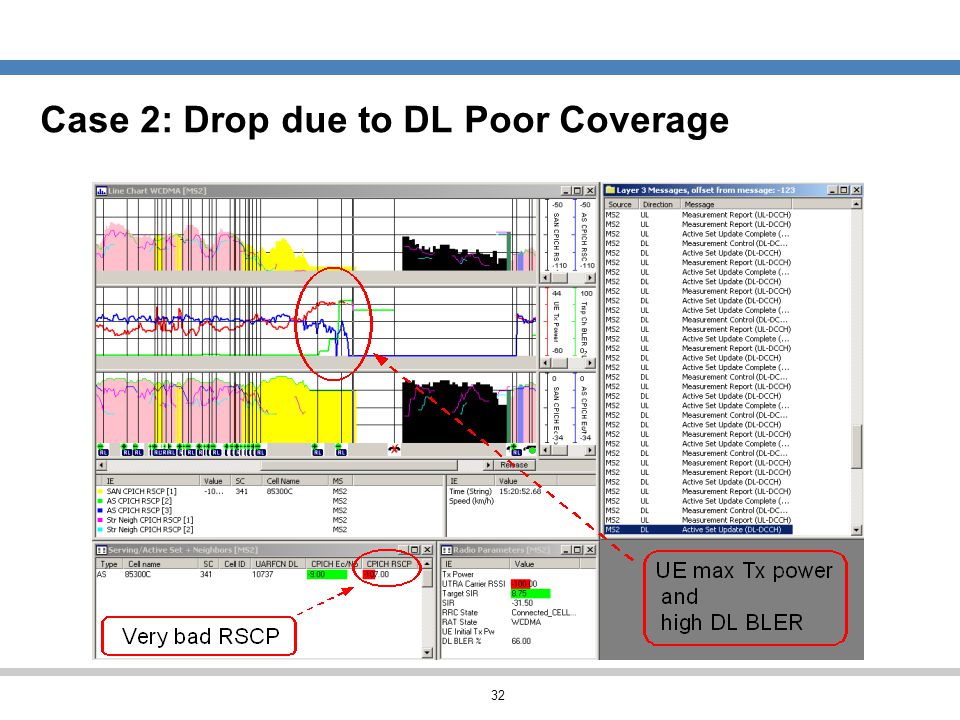The width and height of the screenshot is (960, 720).
Task: Click the Cell ID column header in Serving/Active Set
Action: pyautogui.click(x=234, y=564)
